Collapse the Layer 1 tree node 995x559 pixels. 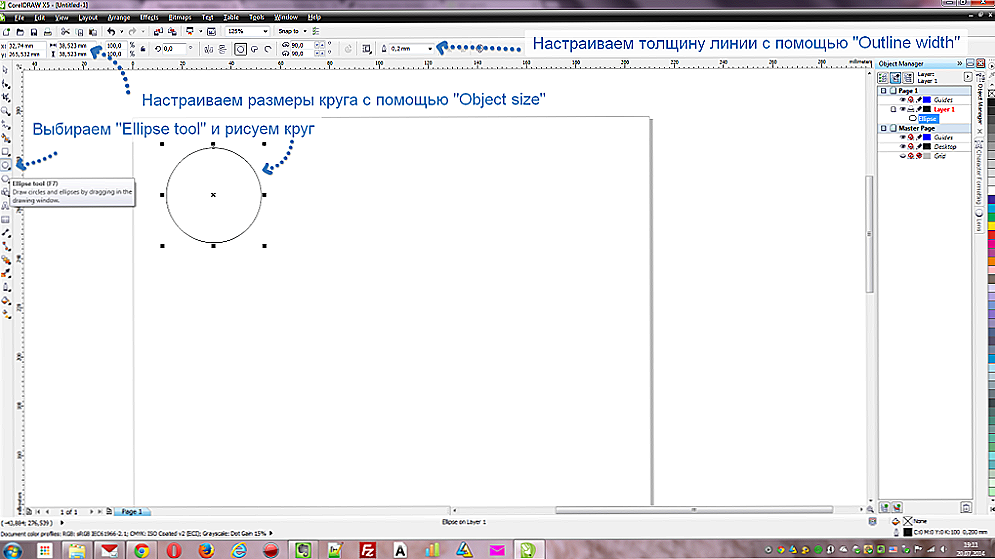click(x=893, y=109)
